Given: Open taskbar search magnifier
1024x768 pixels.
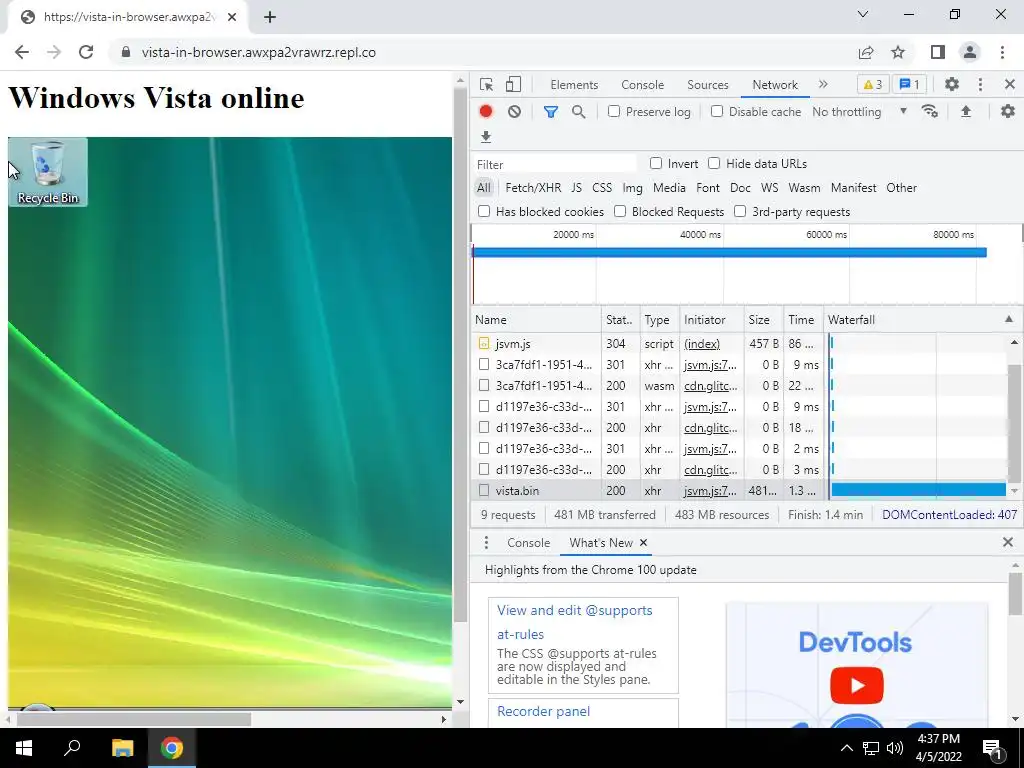Looking at the screenshot, I should pyautogui.click(x=72, y=748).
